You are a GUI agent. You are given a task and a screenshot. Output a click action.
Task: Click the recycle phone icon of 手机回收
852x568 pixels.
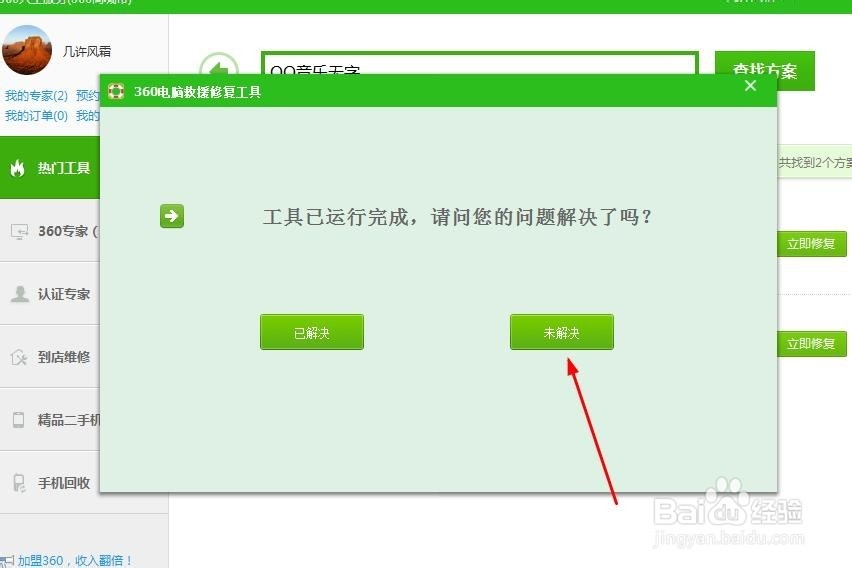19,483
